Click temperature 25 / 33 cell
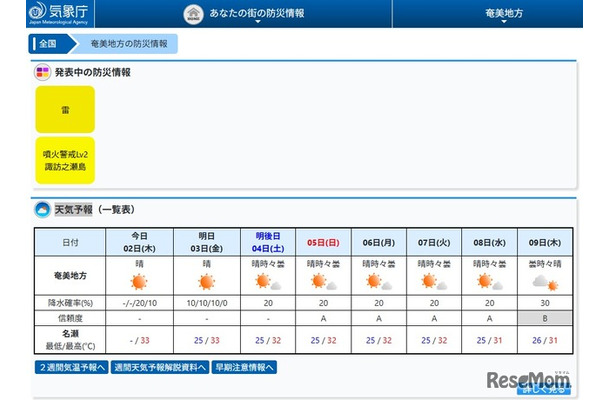The height and width of the screenshot is (400, 610). click(x=207, y=340)
